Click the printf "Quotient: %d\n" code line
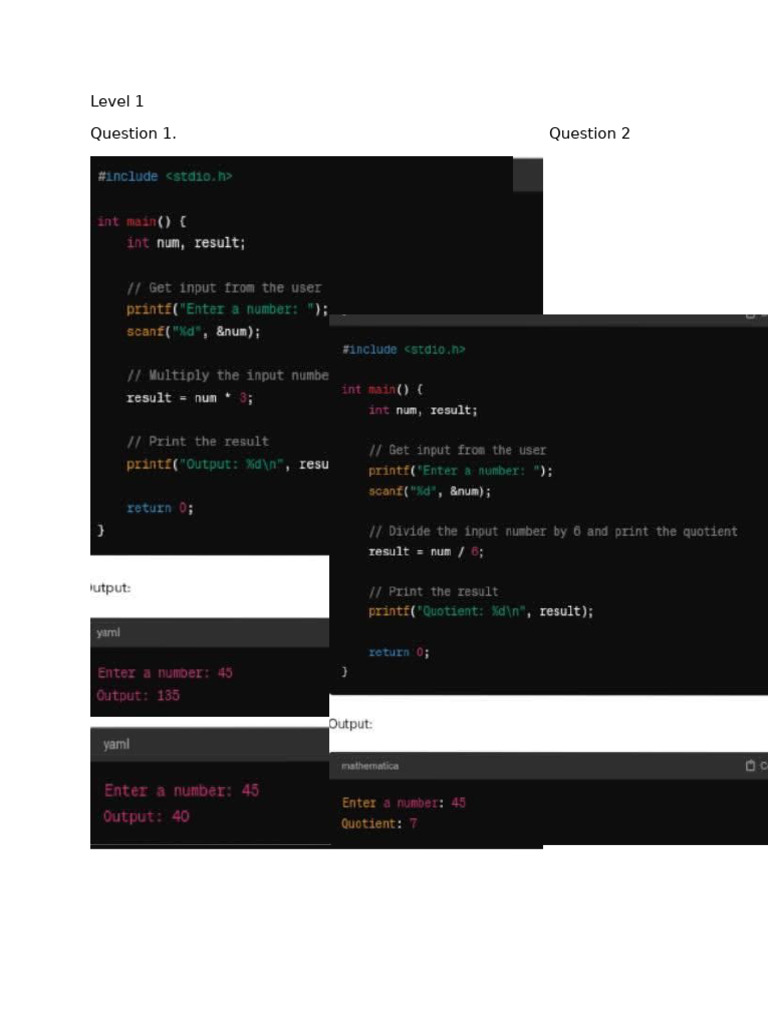The height and width of the screenshot is (1024, 768). click(481, 611)
